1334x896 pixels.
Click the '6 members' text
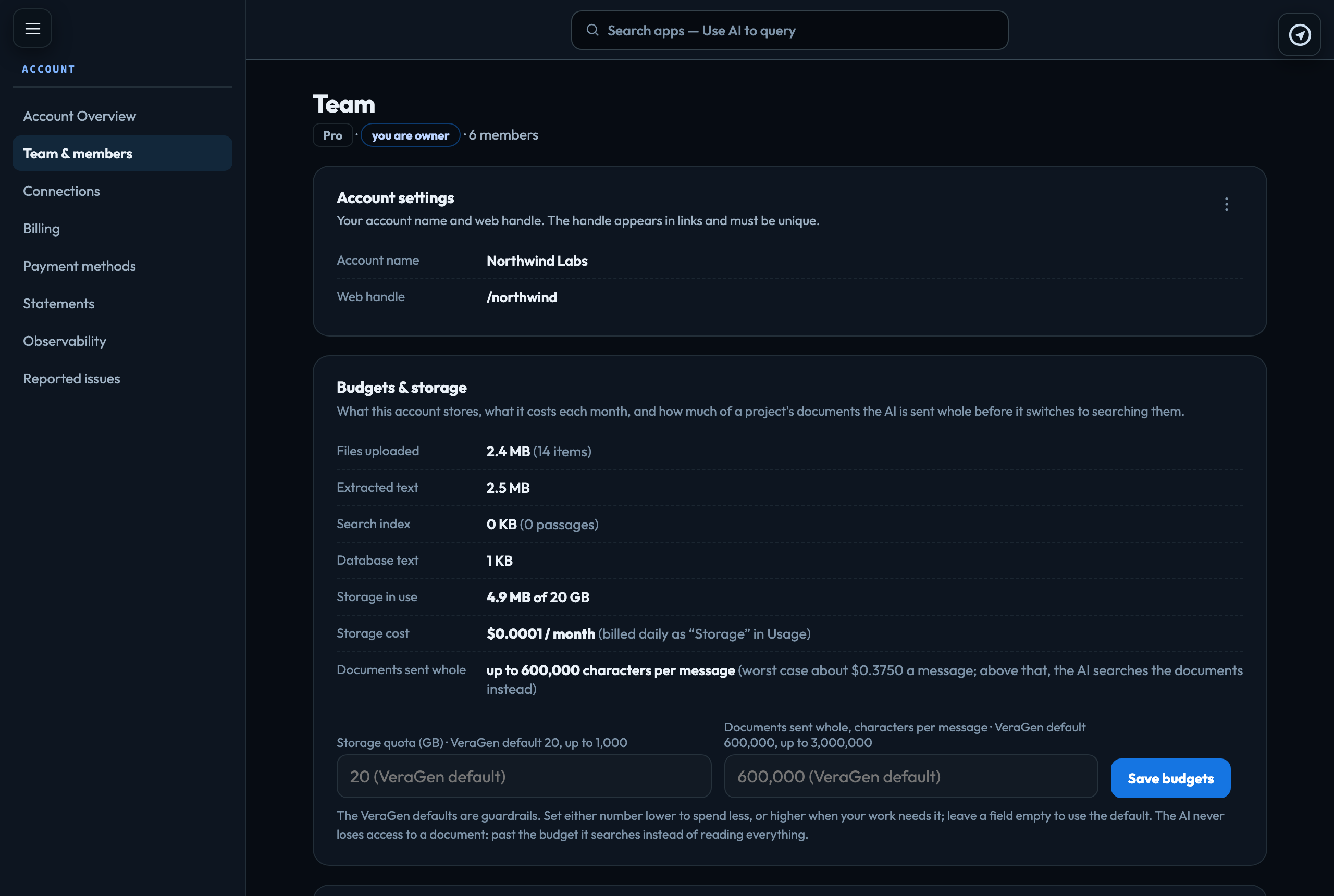pos(503,135)
